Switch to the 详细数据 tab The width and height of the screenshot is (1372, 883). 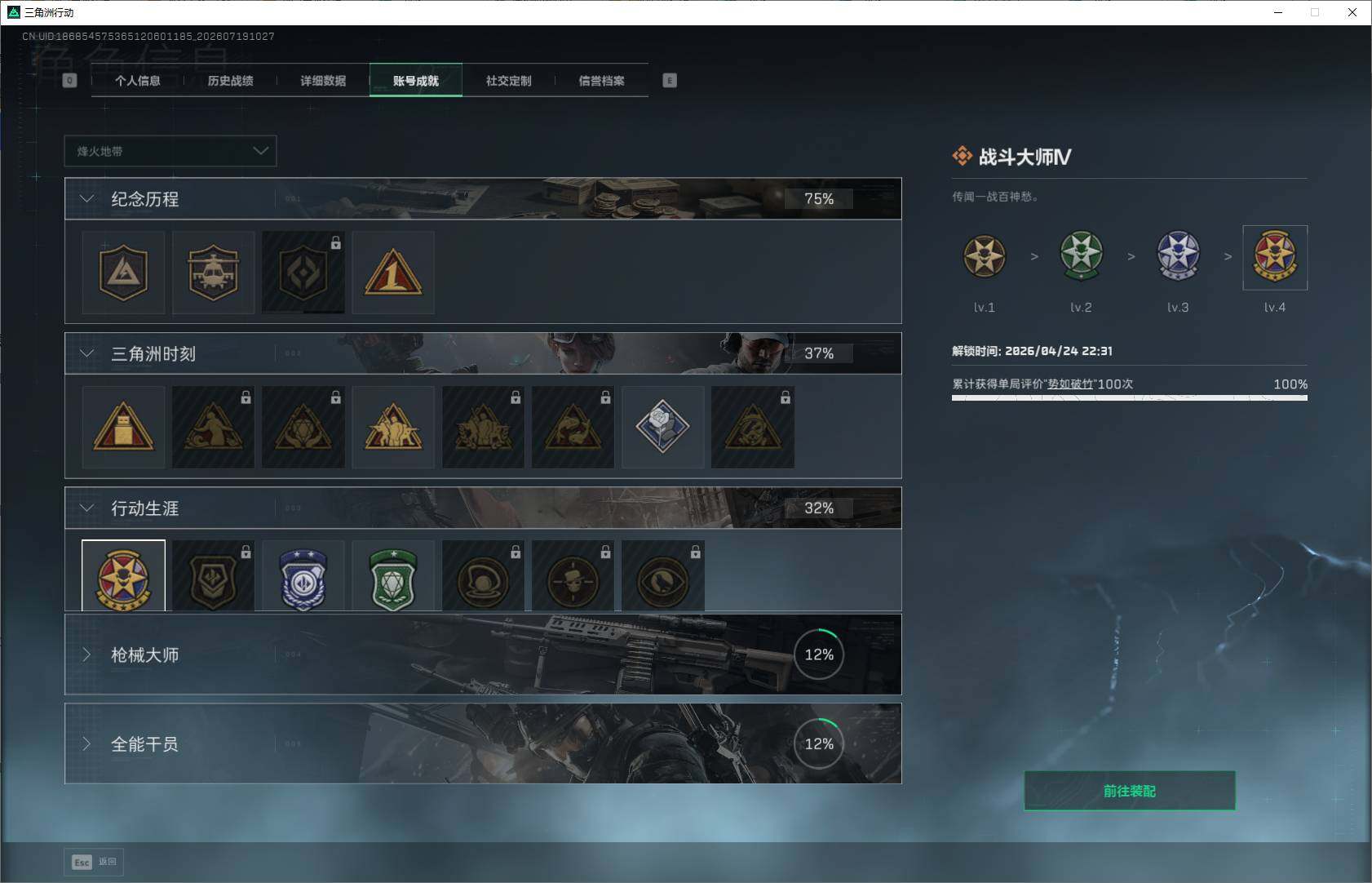323,80
